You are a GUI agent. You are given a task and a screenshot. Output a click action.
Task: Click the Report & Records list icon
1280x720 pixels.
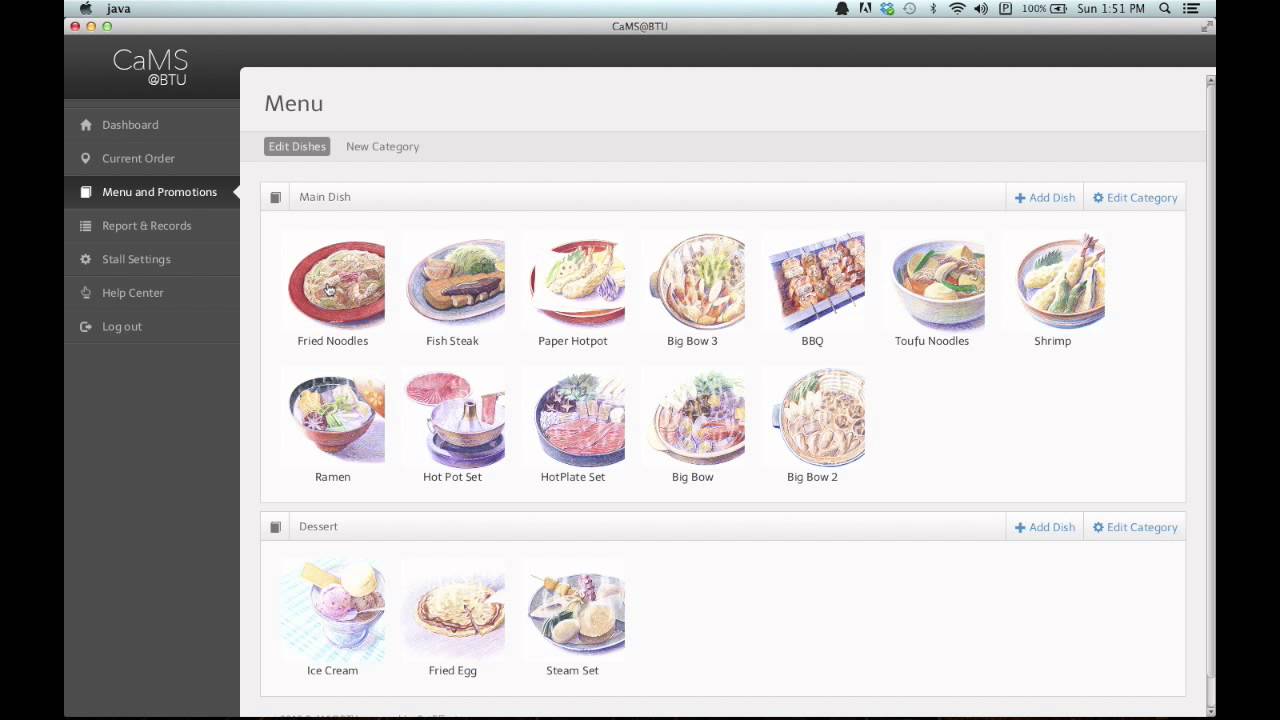coord(85,226)
